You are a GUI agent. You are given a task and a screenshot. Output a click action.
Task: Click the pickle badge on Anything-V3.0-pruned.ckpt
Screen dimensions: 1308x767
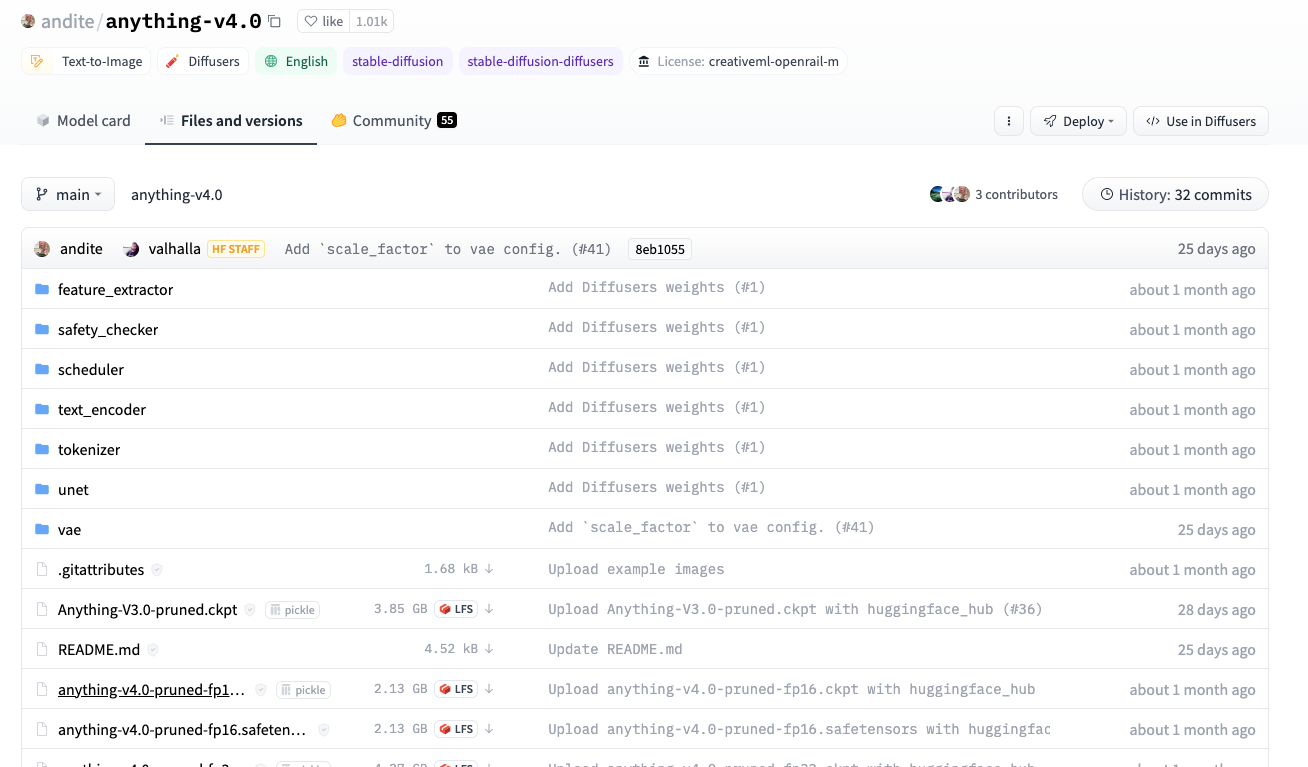pyautogui.click(x=292, y=609)
